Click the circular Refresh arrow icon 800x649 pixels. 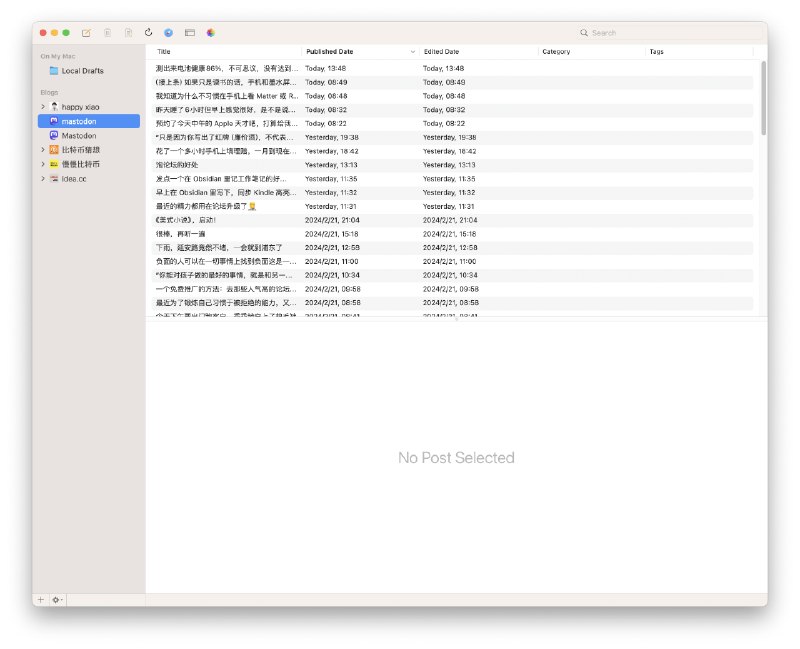(149, 33)
